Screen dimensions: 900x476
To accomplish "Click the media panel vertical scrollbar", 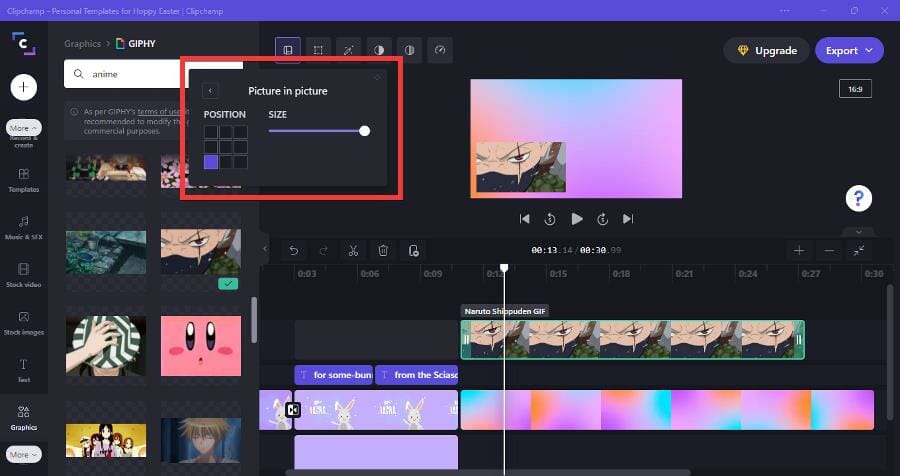I will (254, 320).
